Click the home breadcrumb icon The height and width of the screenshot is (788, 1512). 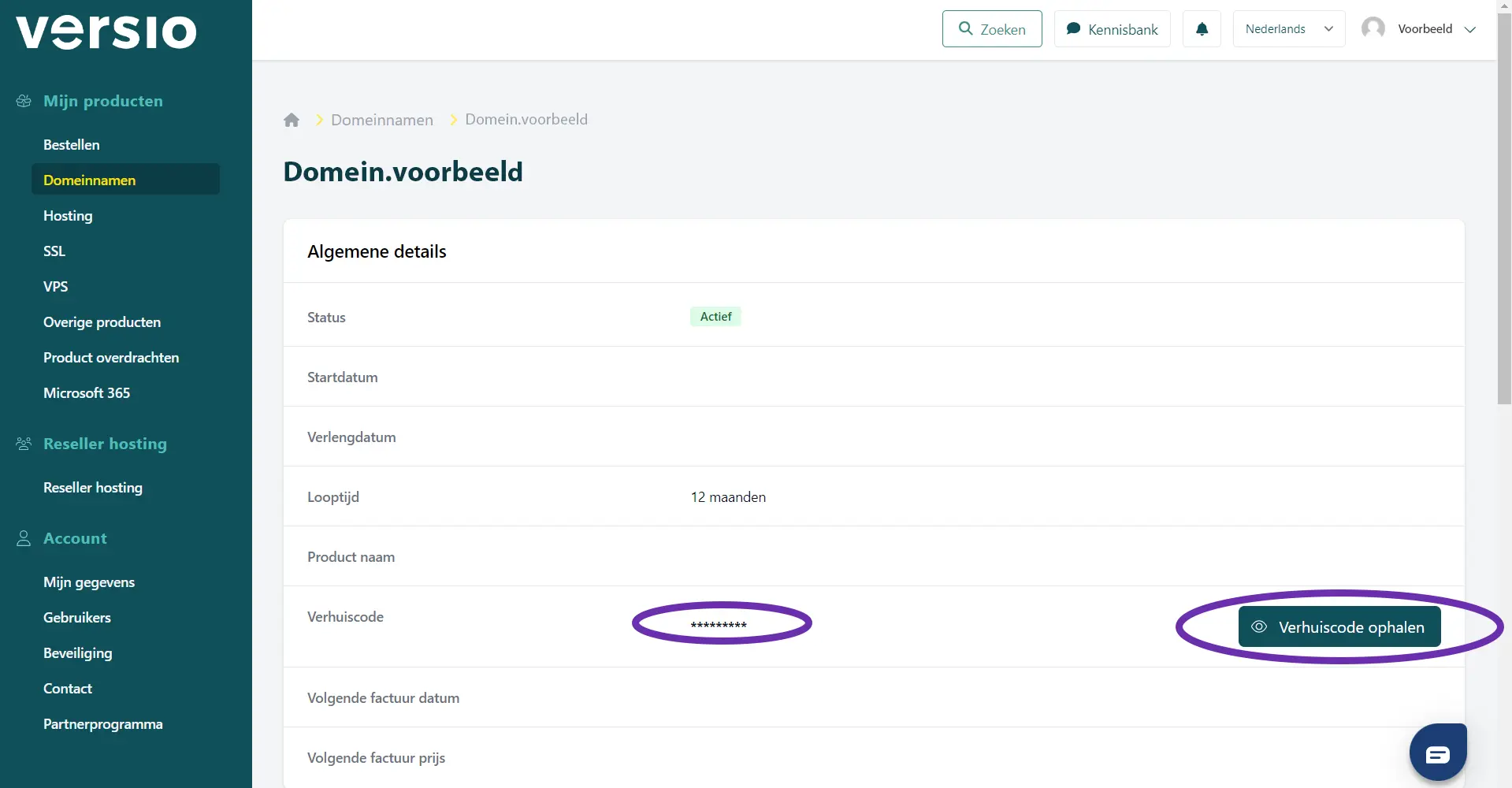click(x=292, y=120)
